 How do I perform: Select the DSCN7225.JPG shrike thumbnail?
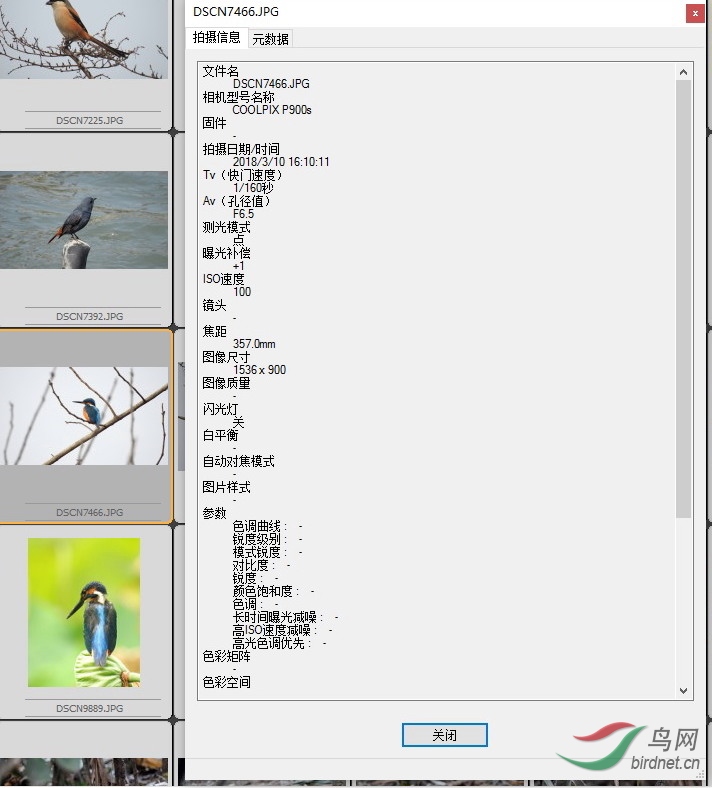[85, 40]
